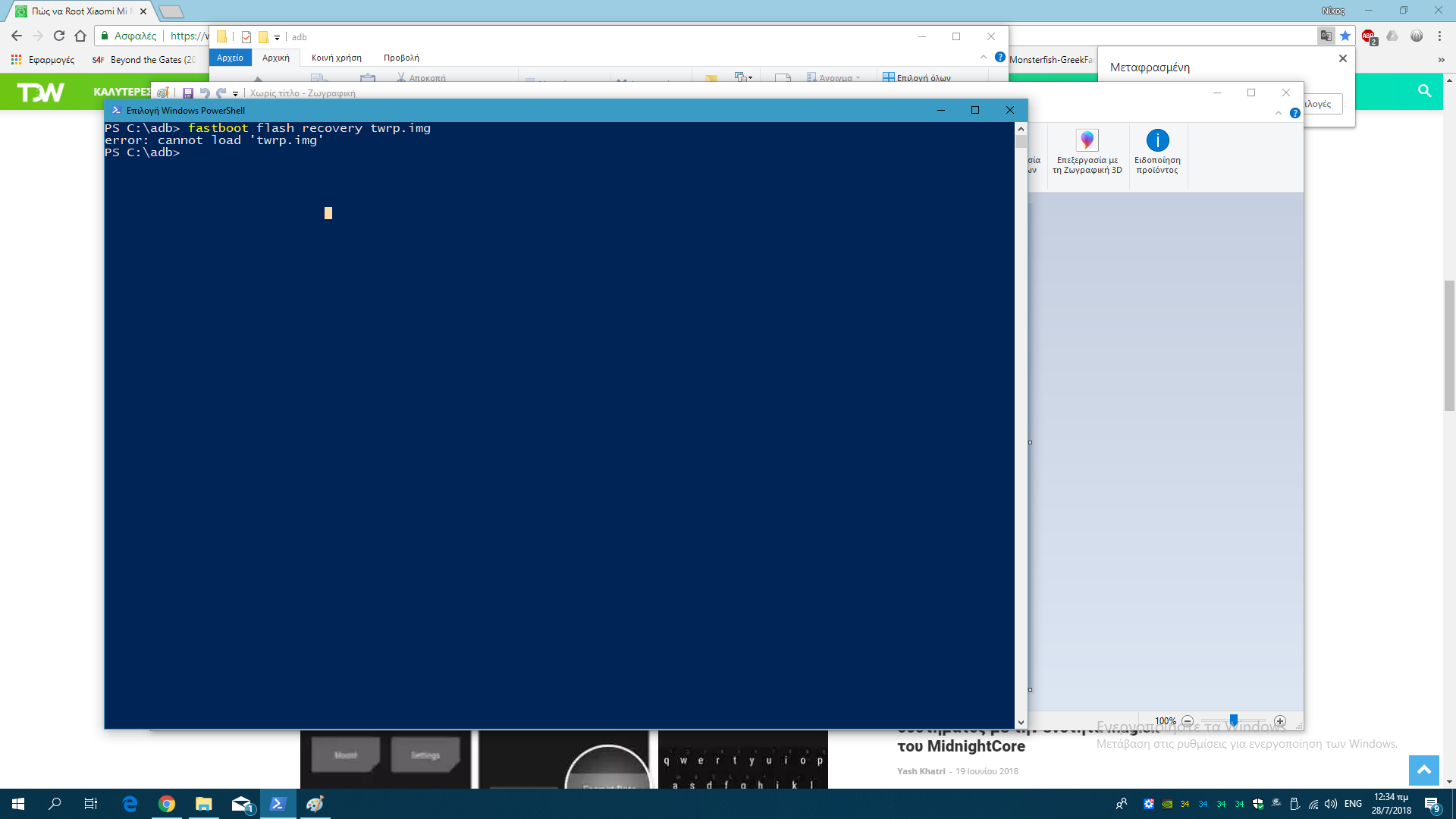This screenshot has width=1456, height=819.
Task: Open the Αρχείο tab in File Explorer
Action: point(230,58)
